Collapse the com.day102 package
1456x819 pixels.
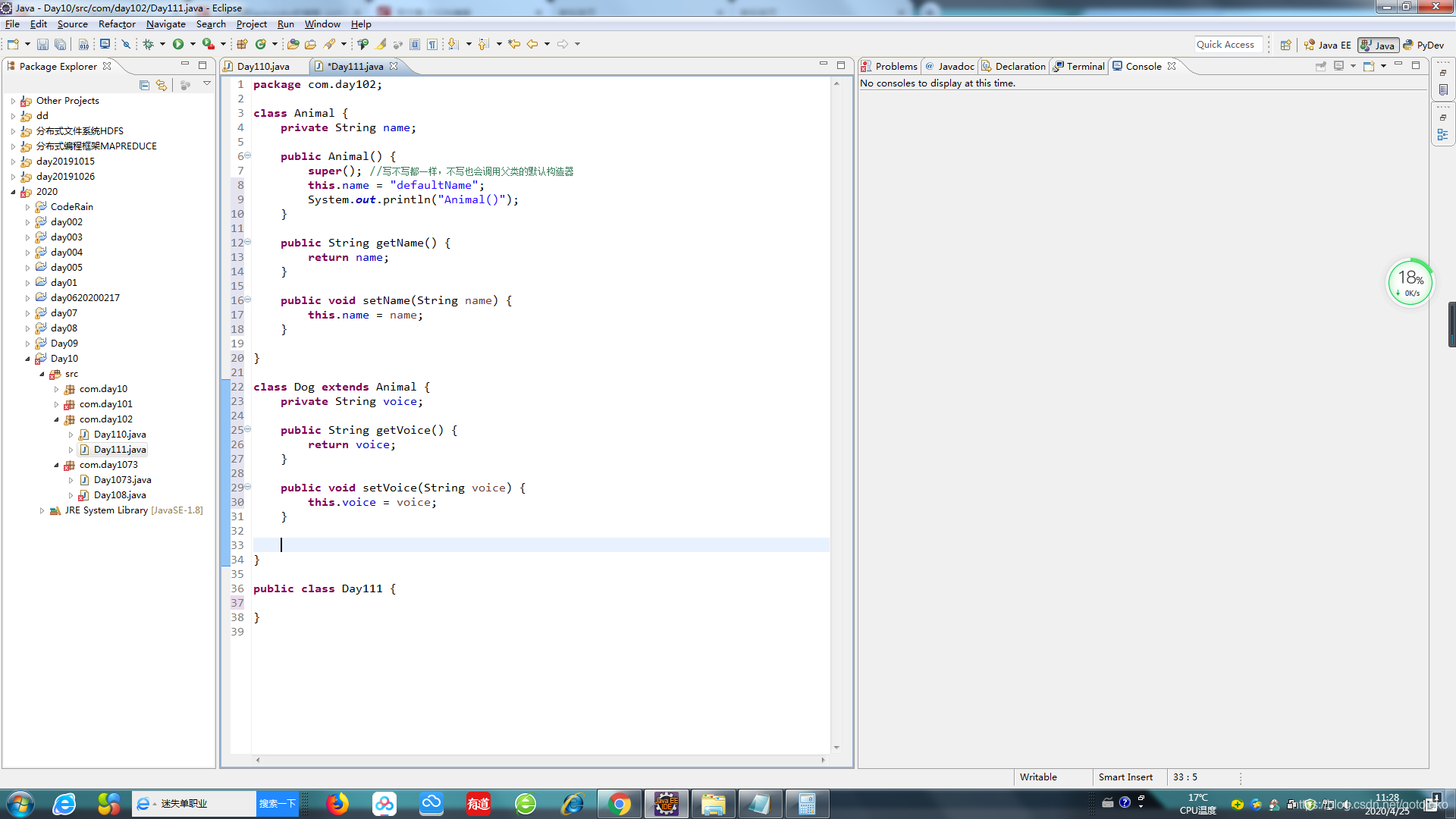point(56,419)
